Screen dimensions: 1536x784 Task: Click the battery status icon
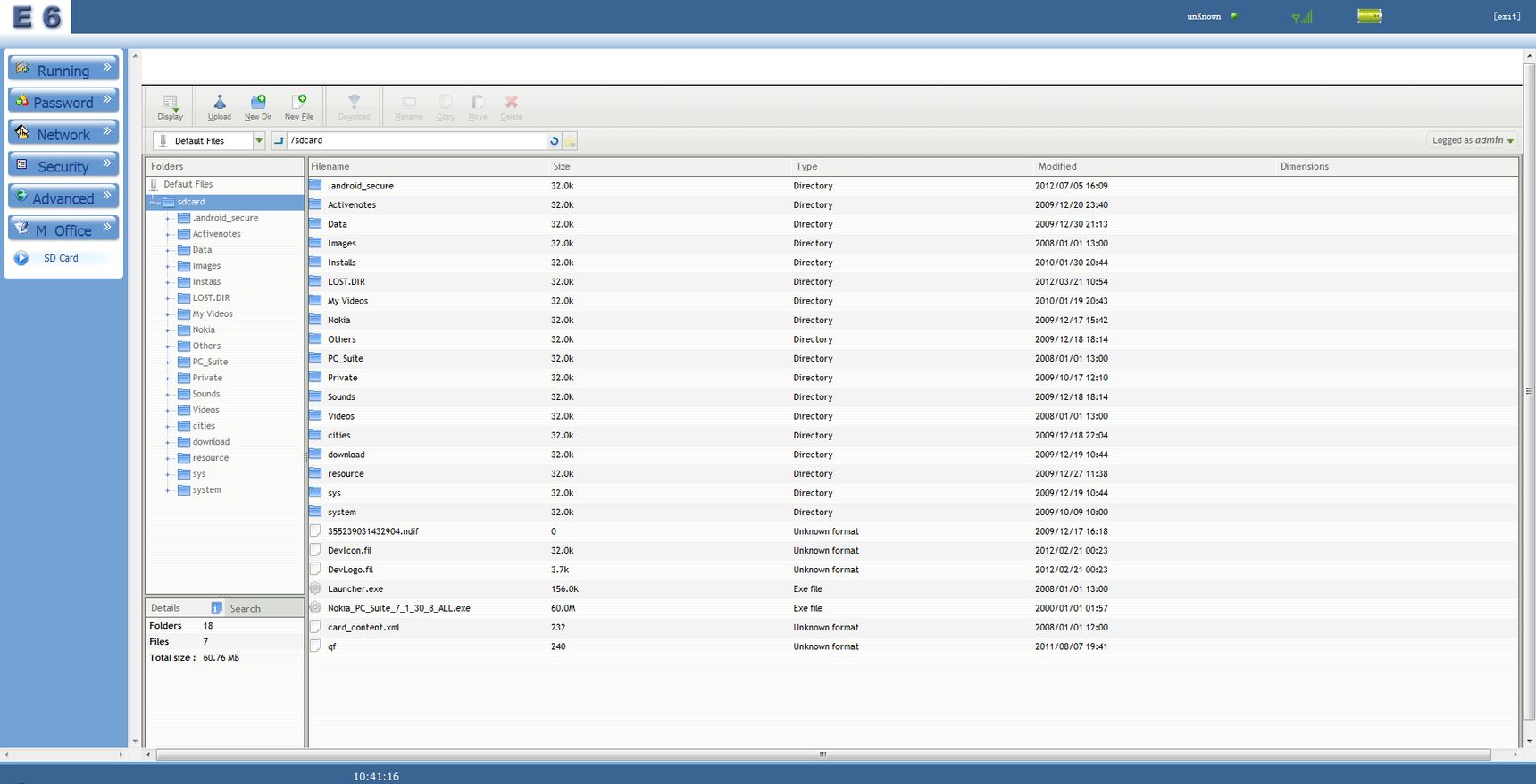click(1369, 15)
